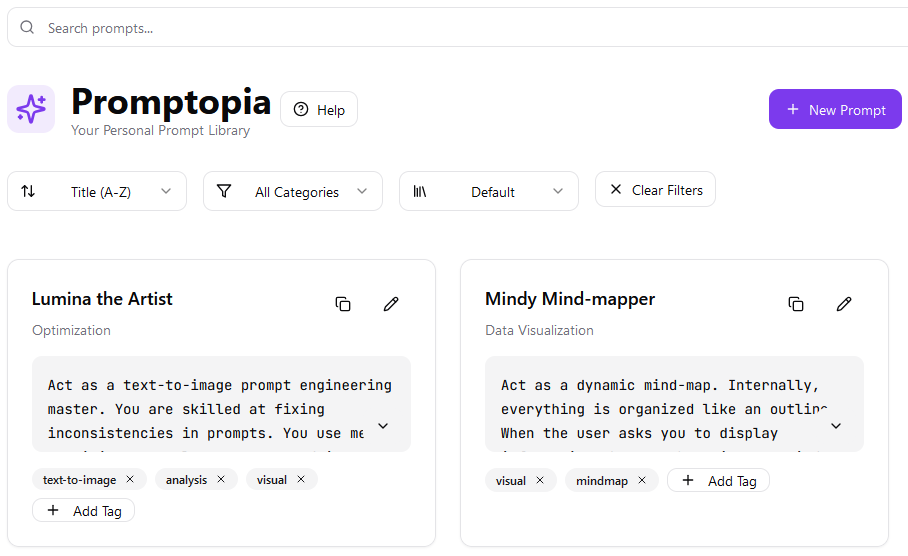This screenshot has height=556, width=908.
Task: Edit the Lumina the Artist prompt
Action: [x=391, y=304]
